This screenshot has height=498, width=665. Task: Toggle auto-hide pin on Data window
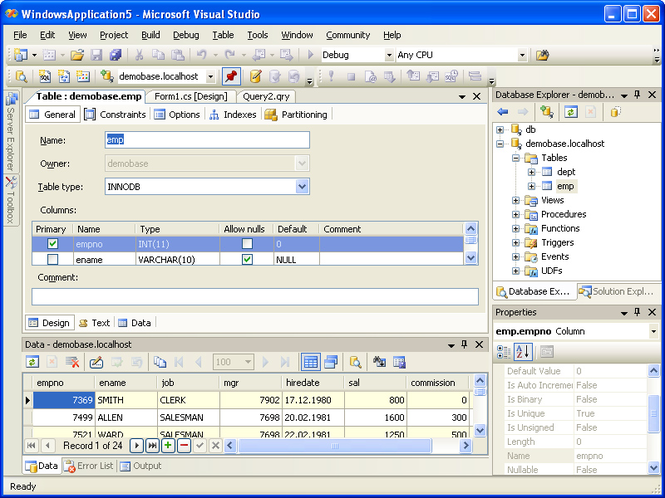(x=464, y=344)
